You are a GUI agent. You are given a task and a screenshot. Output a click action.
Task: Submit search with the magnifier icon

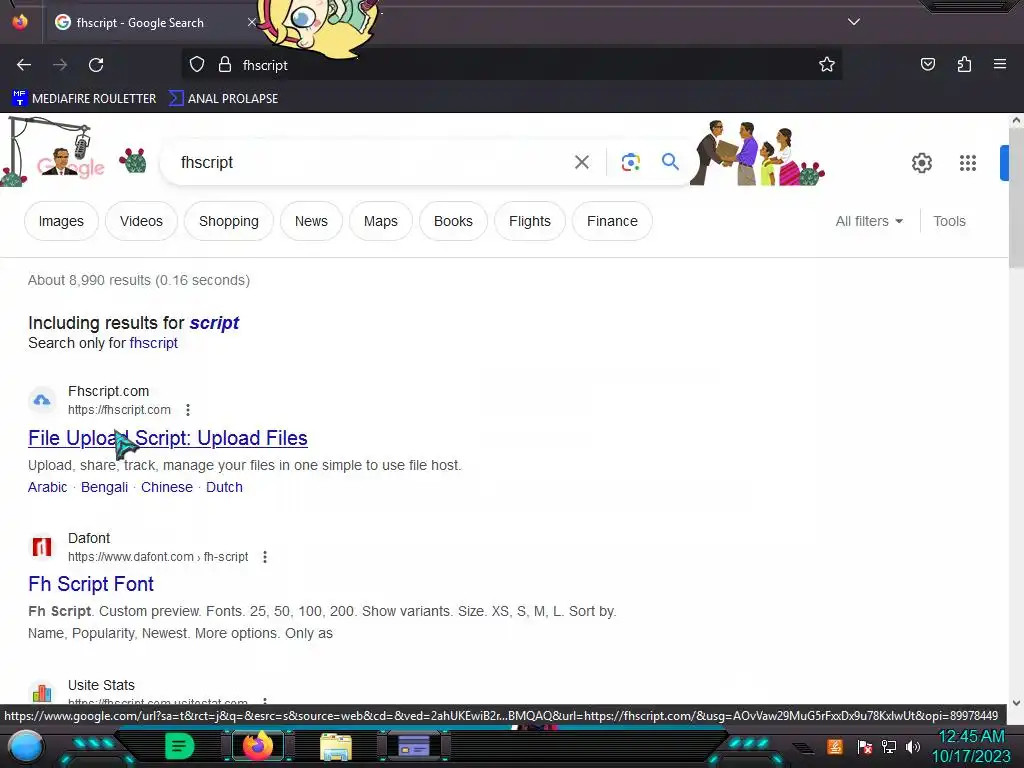click(x=670, y=161)
